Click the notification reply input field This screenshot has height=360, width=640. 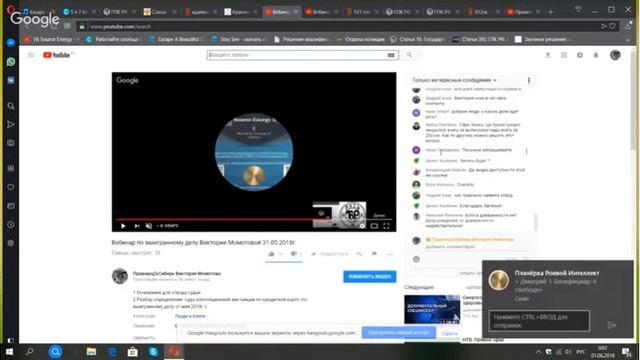pos(539,321)
